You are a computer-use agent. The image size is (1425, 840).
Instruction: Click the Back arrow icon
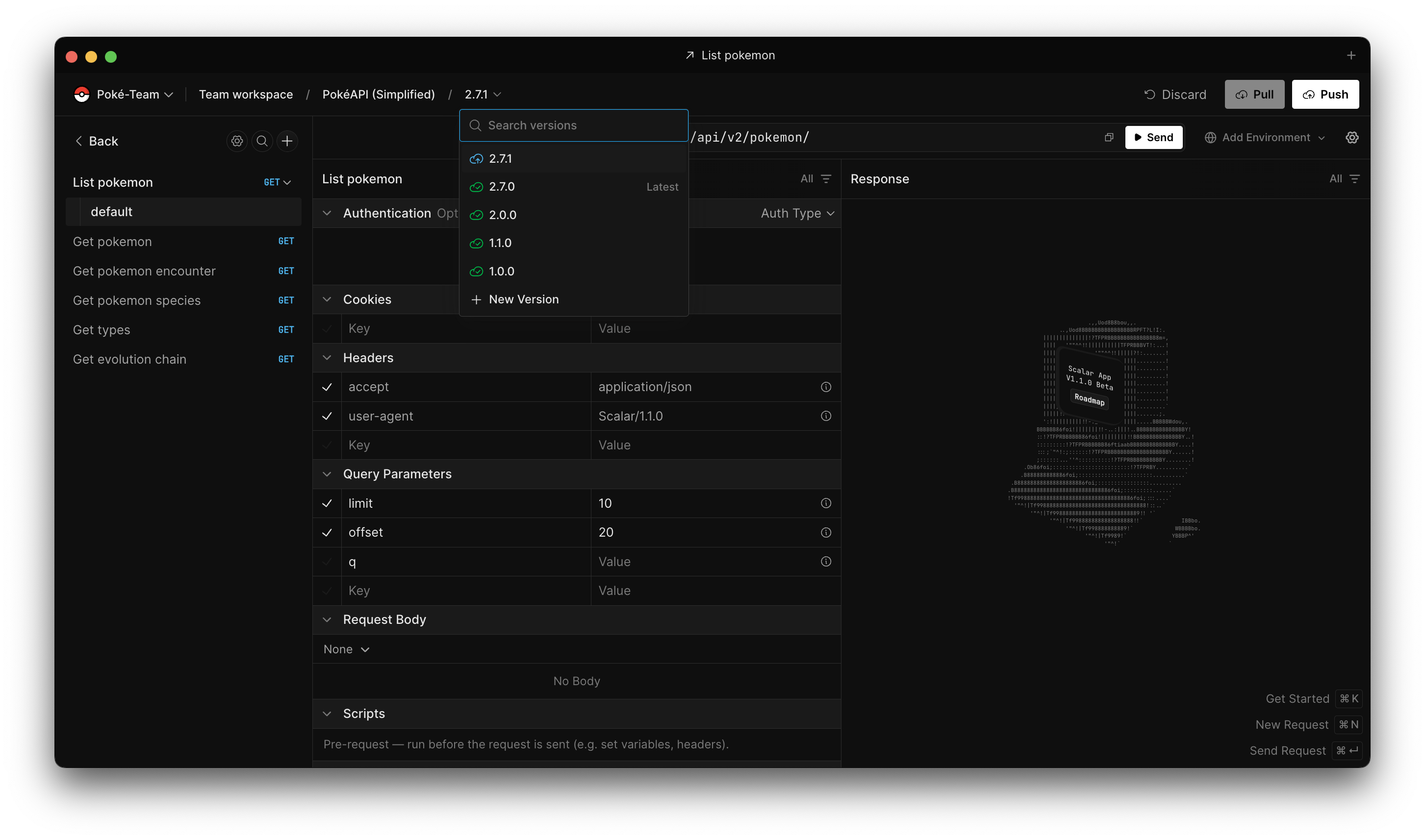click(x=79, y=141)
